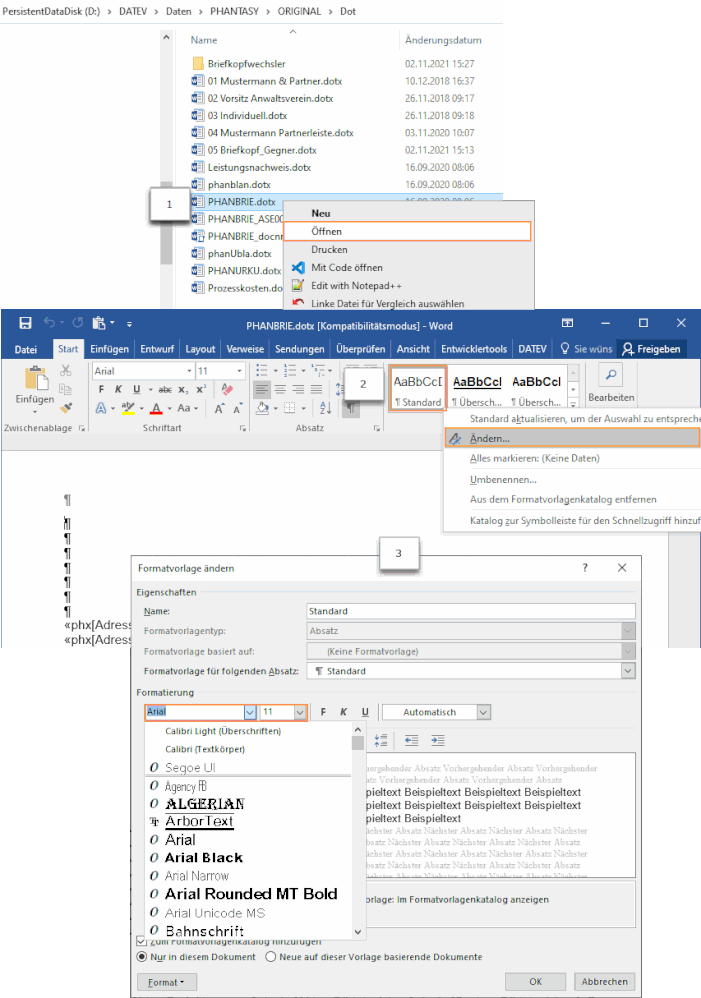The height and width of the screenshot is (998, 701).
Task: Open 'Formatvorlage für folgenden Absatz' dropdown
Action: (628, 671)
